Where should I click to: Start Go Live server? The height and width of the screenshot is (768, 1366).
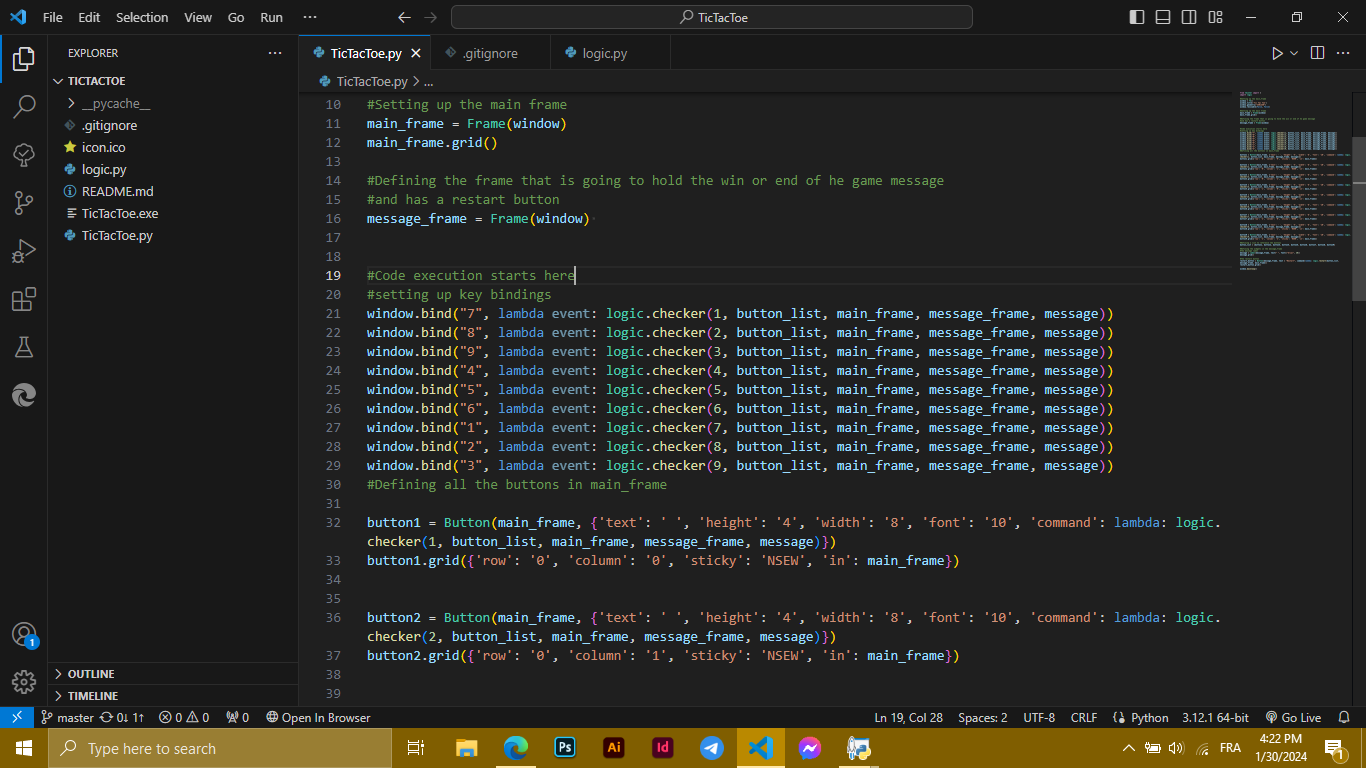1293,717
